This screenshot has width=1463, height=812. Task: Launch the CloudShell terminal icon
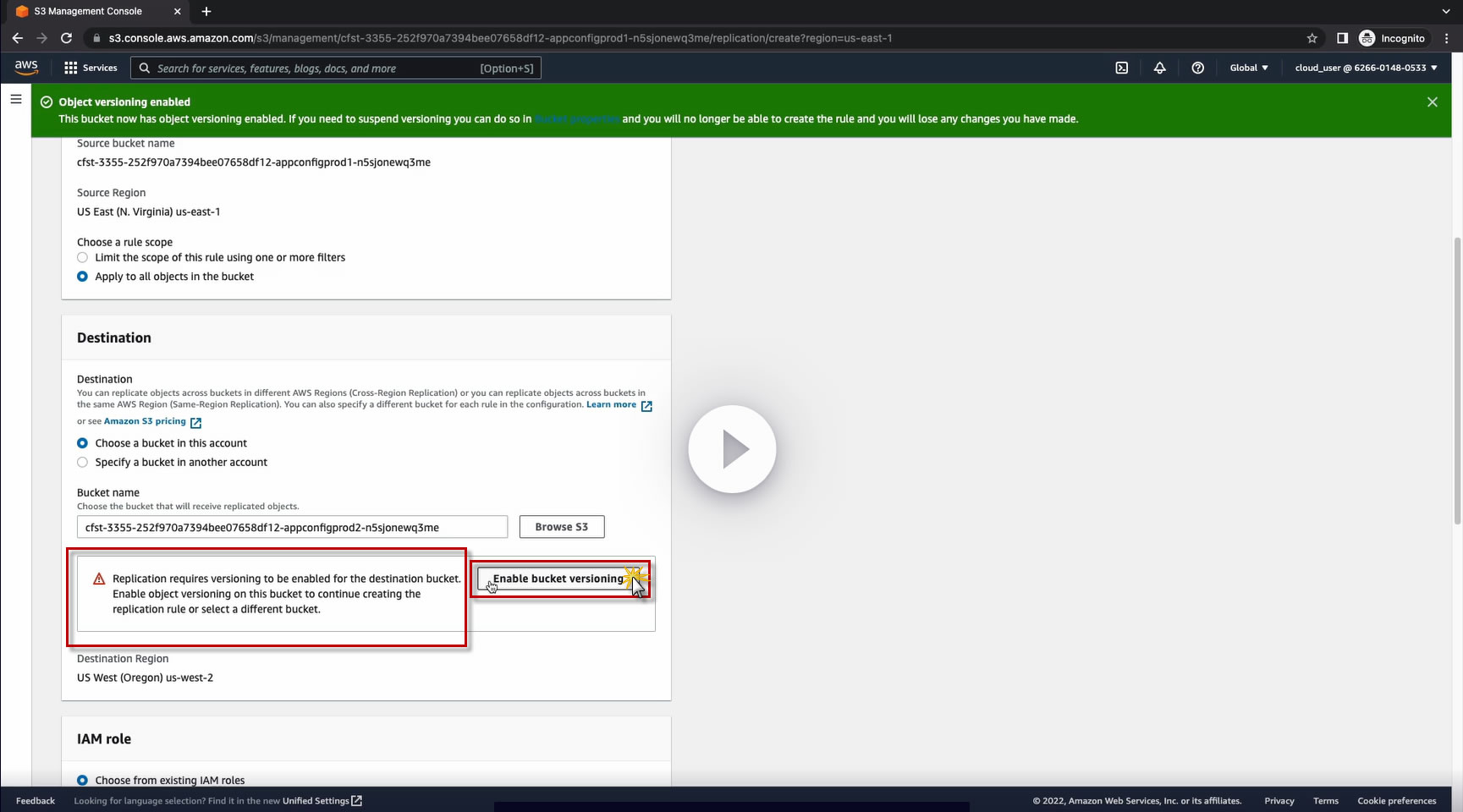point(1122,68)
